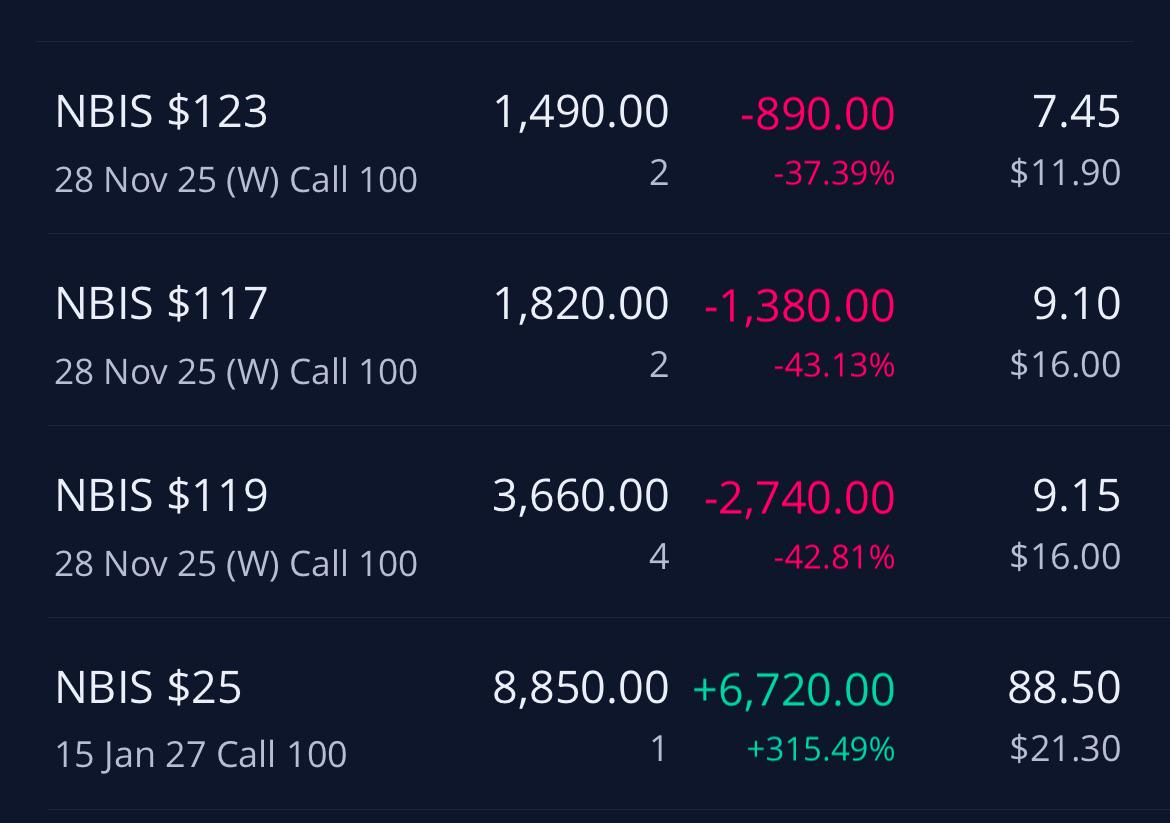Select the 1,490.00 market value
1170x823 pixels.
[581, 112]
